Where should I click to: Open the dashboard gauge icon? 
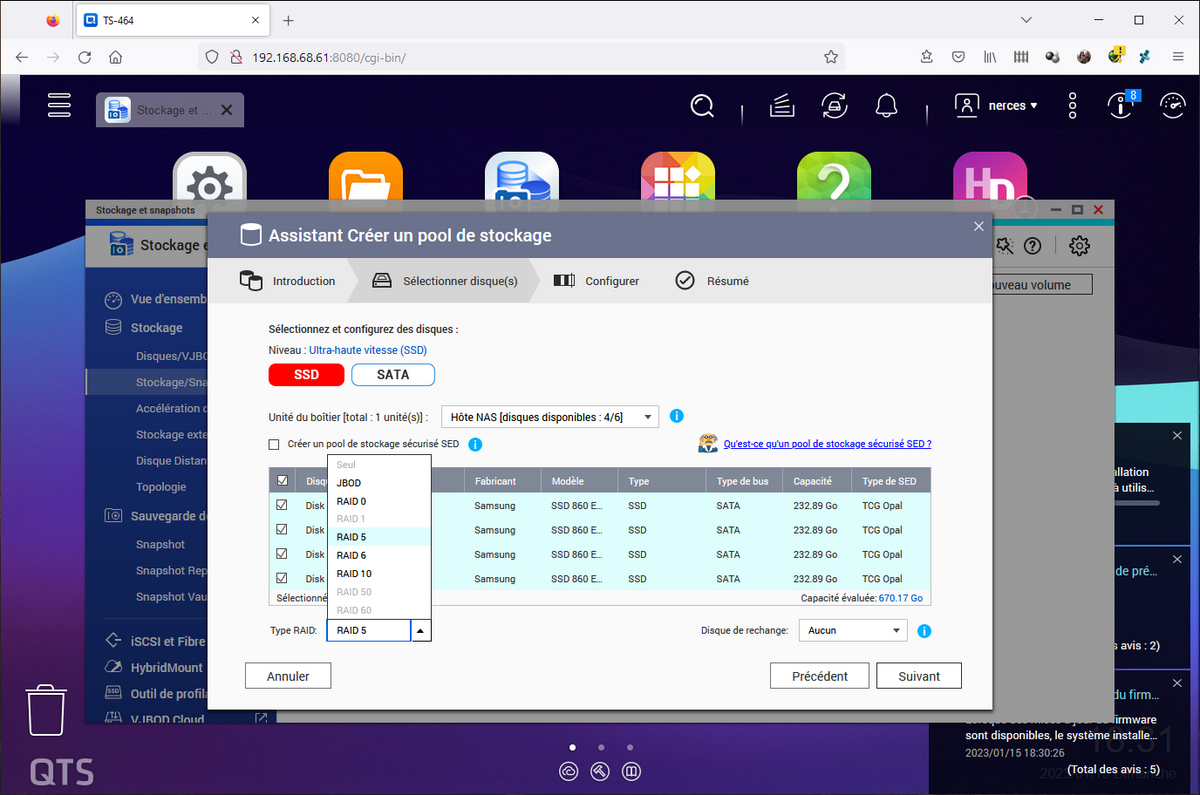(x=1171, y=105)
